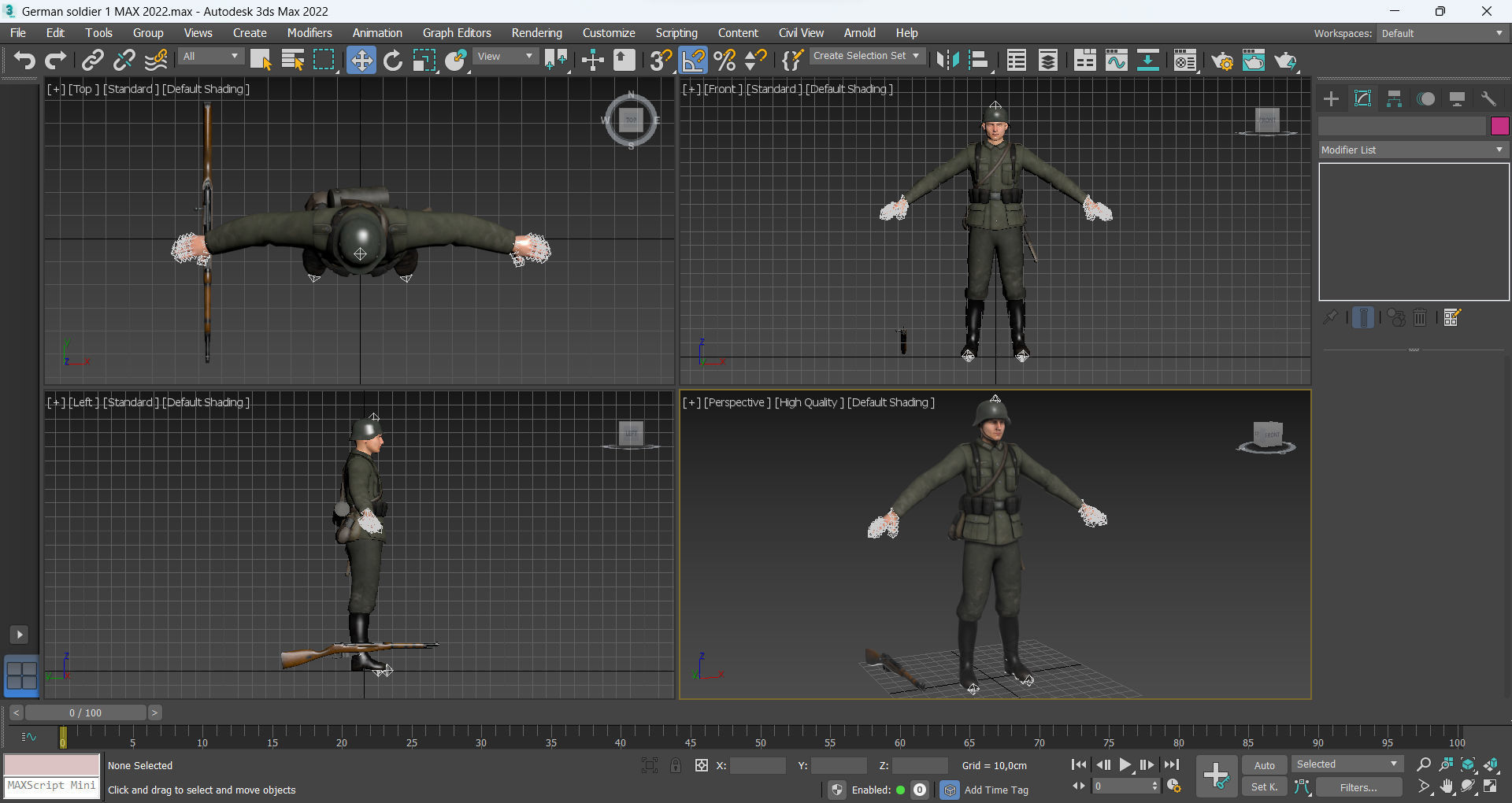1512x803 pixels.
Task: Activate the Select and Move tool
Action: (x=361, y=60)
